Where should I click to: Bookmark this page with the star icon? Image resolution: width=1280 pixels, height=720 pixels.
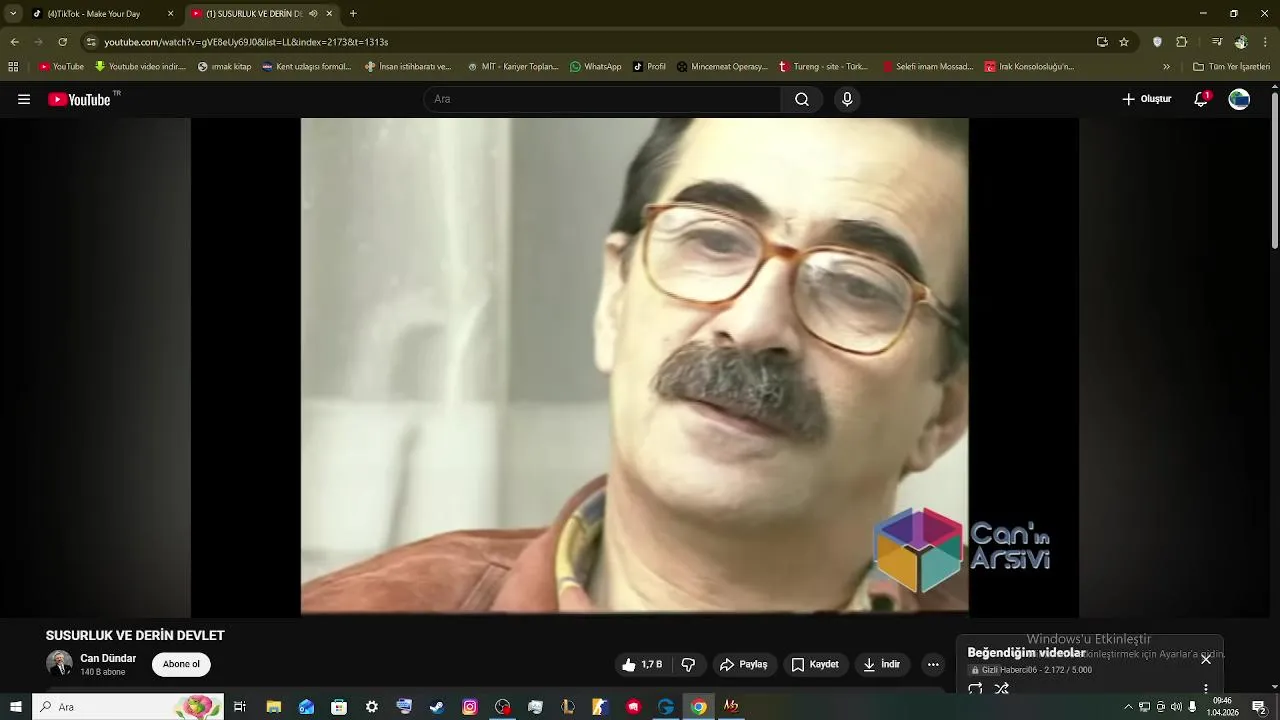pyautogui.click(x=1124, y=42)
